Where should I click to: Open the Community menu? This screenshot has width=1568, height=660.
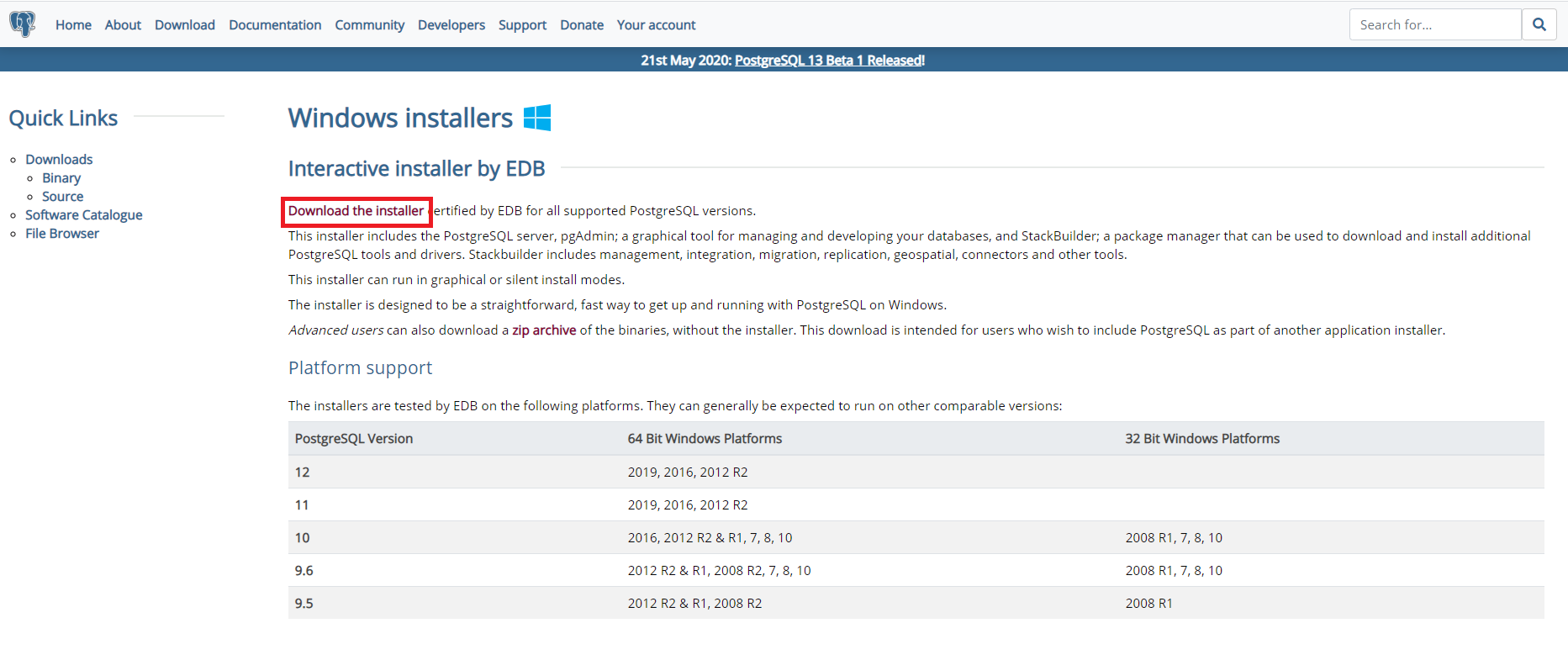(x=370, y=25)
